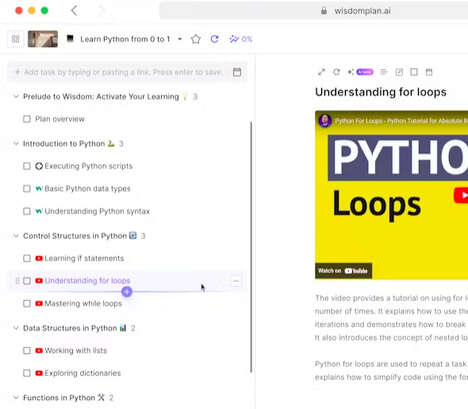Favorite the plan with the star icon
468x409 pixels.
196,39
